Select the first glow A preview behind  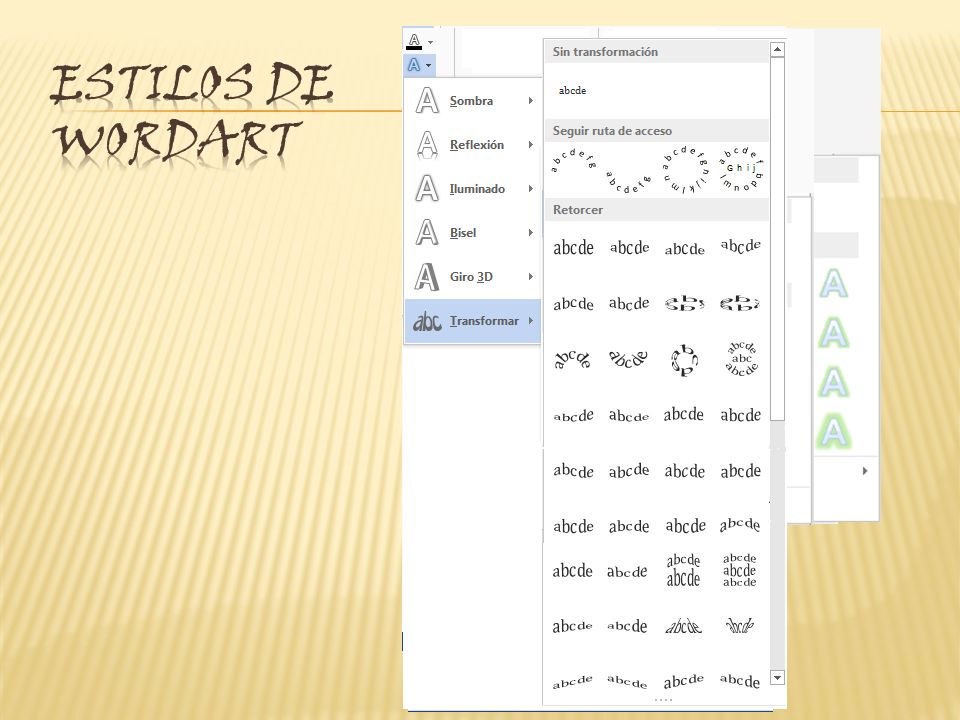tap(833, 283)
